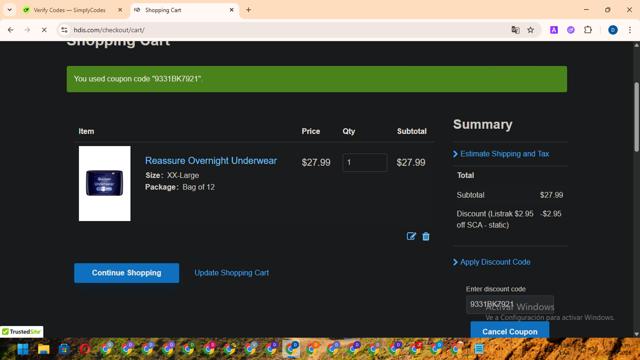This screenshot has width=640, height=360.
Task: Open Microsoft Store from the taskbar
Action: pyautogui.click(x=64, y=349)
